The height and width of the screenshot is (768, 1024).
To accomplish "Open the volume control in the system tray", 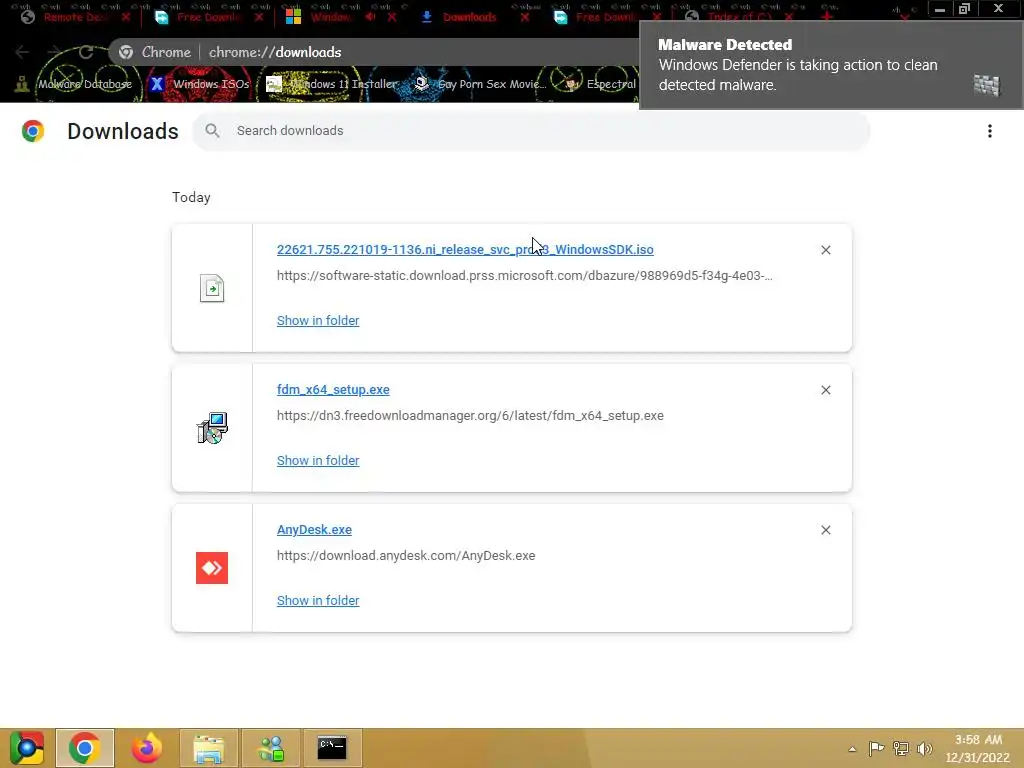I will coord(924,749).
